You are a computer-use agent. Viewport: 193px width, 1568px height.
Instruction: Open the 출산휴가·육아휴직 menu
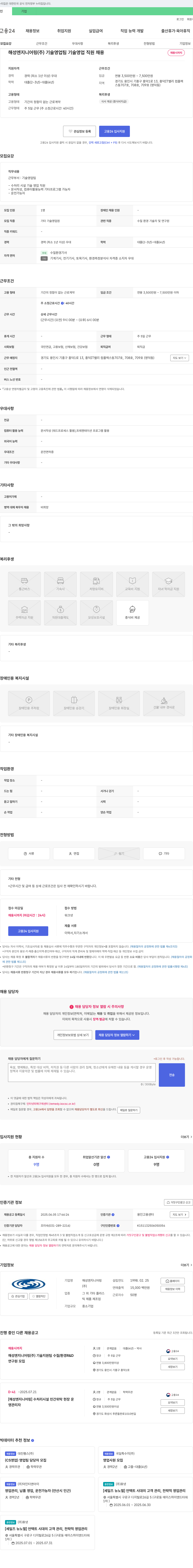(x=176, y=31)
